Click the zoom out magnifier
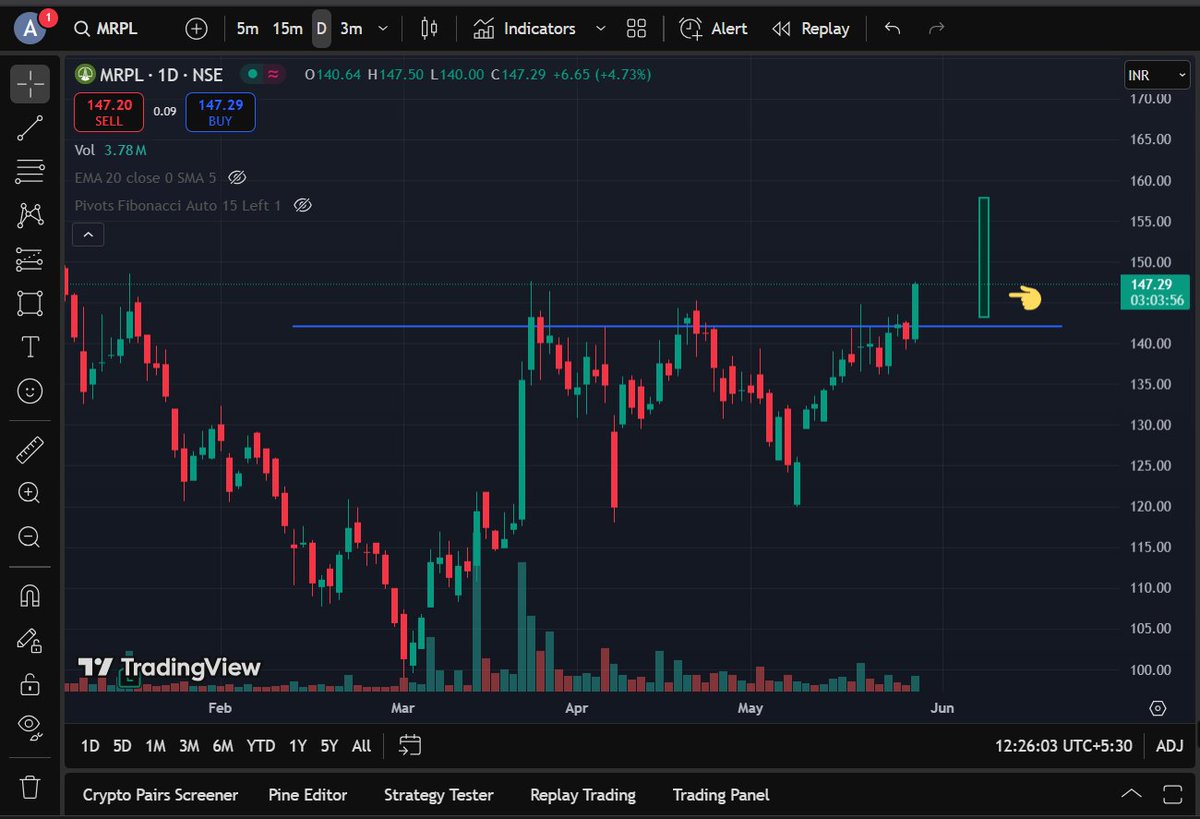 pos(30,537)
